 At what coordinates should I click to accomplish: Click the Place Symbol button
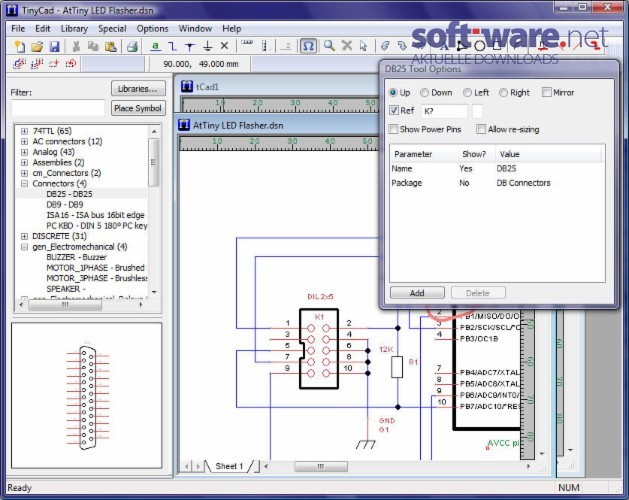pos(138,108)
